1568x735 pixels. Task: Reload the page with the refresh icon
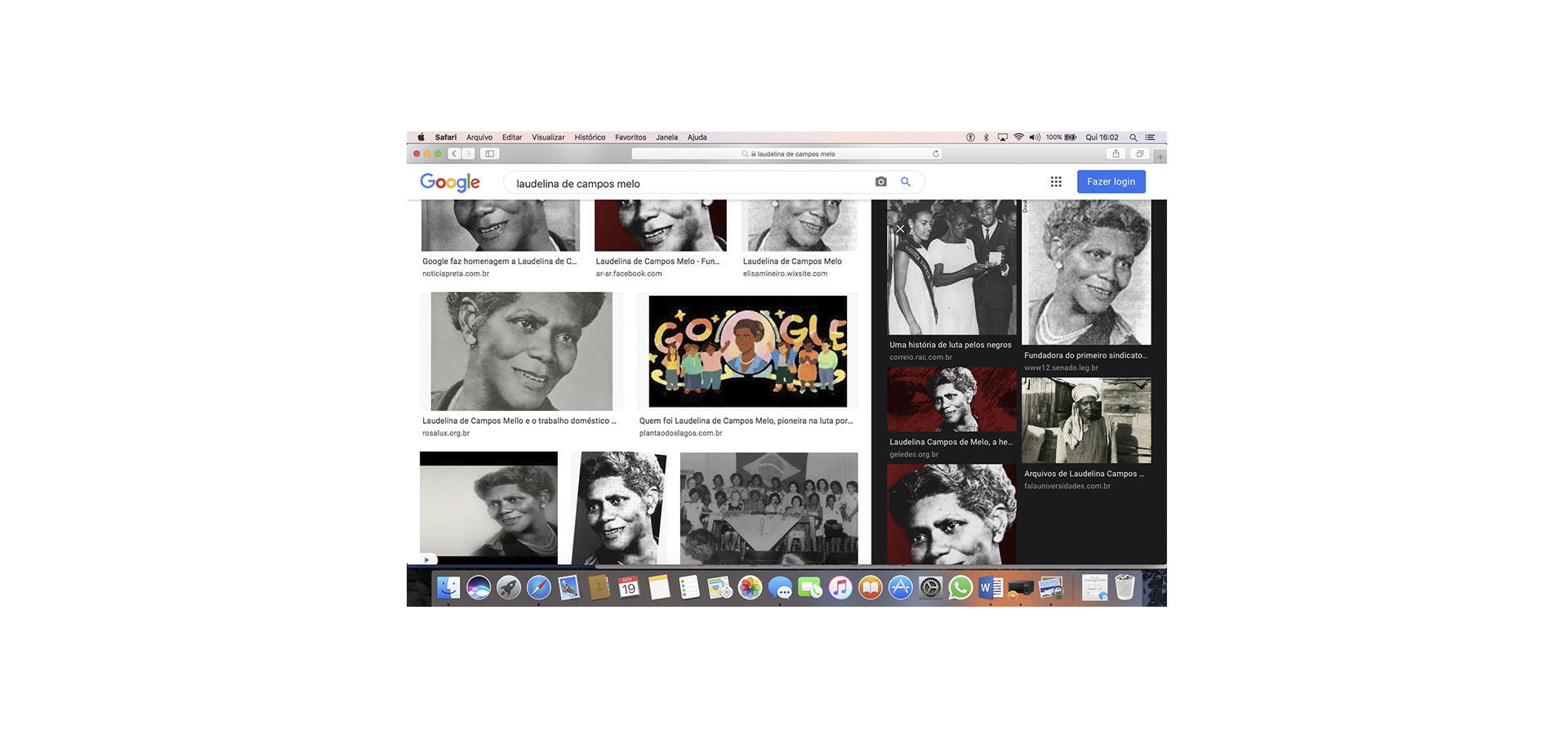click(x=936, y=154)
